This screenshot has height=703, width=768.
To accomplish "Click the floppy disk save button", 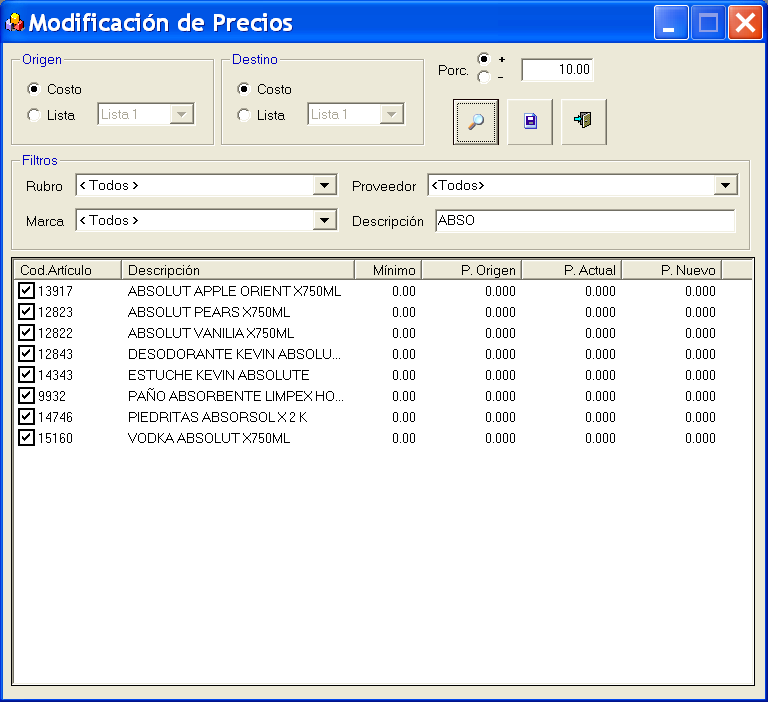I will coord(530,122).
